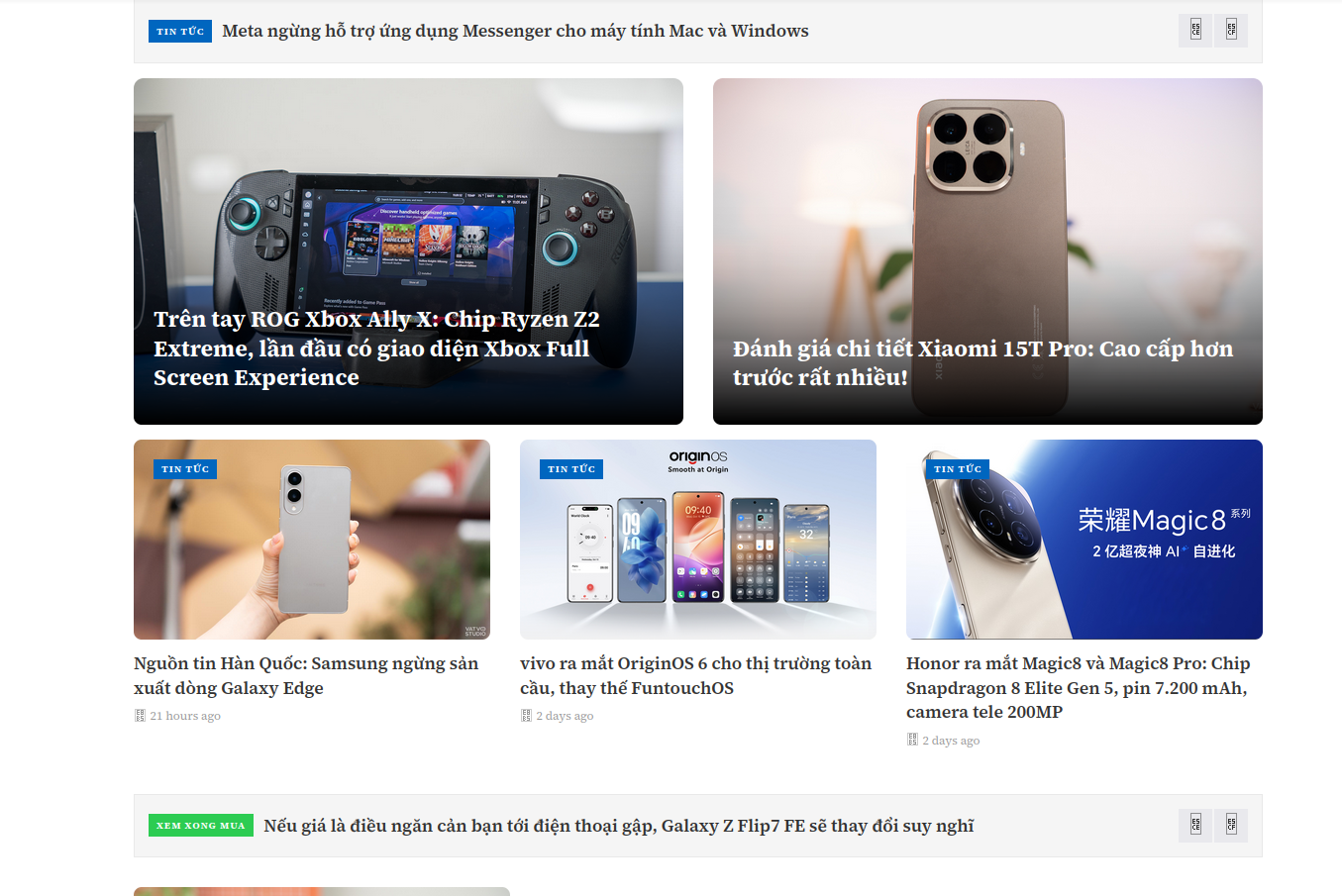Open Xiaomi 15T Pro review headline
This screenshot has height=896, width=1342.
pyautogui.click(x=982, y=362)
